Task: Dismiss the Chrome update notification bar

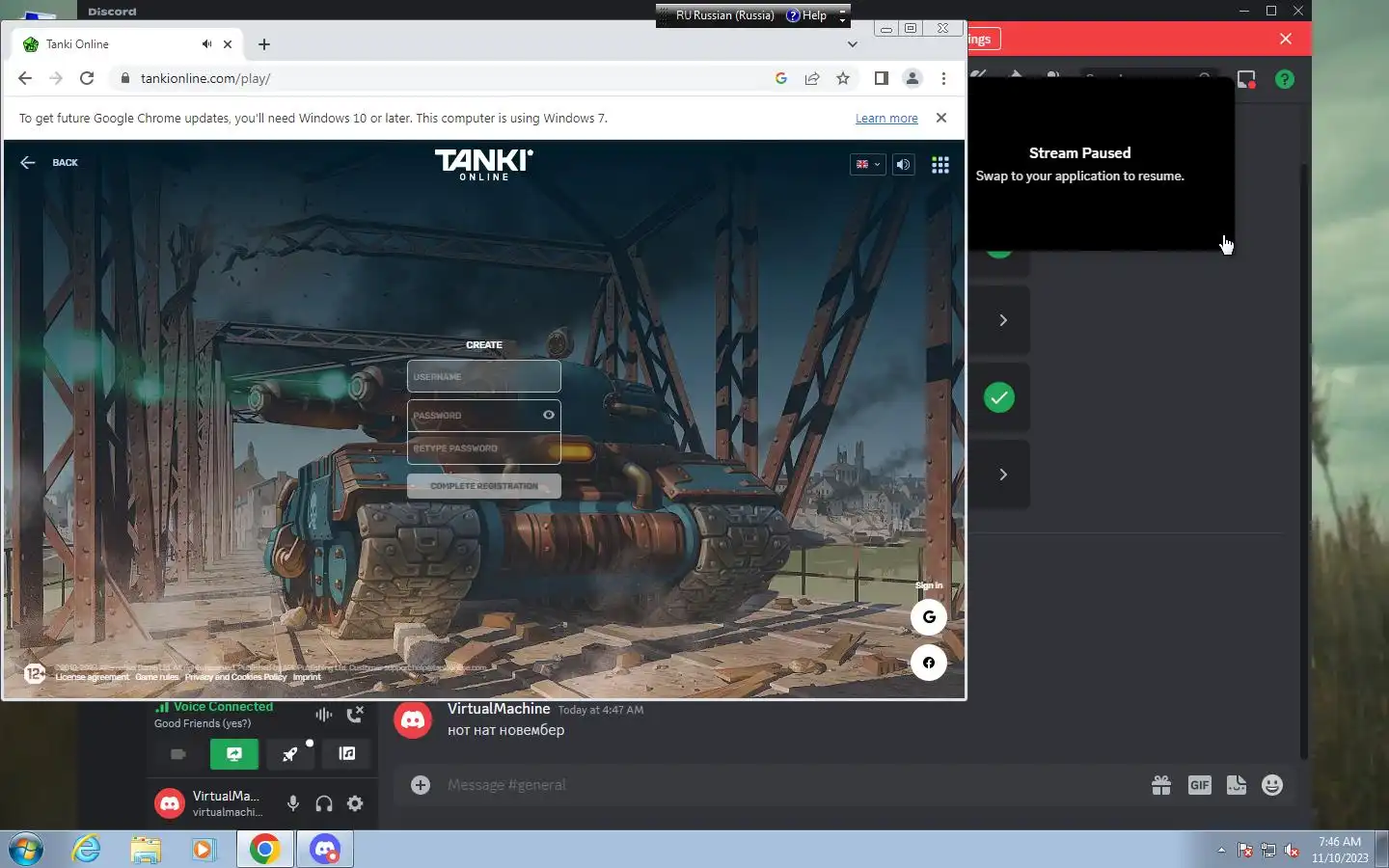Action: pos(941,118)
